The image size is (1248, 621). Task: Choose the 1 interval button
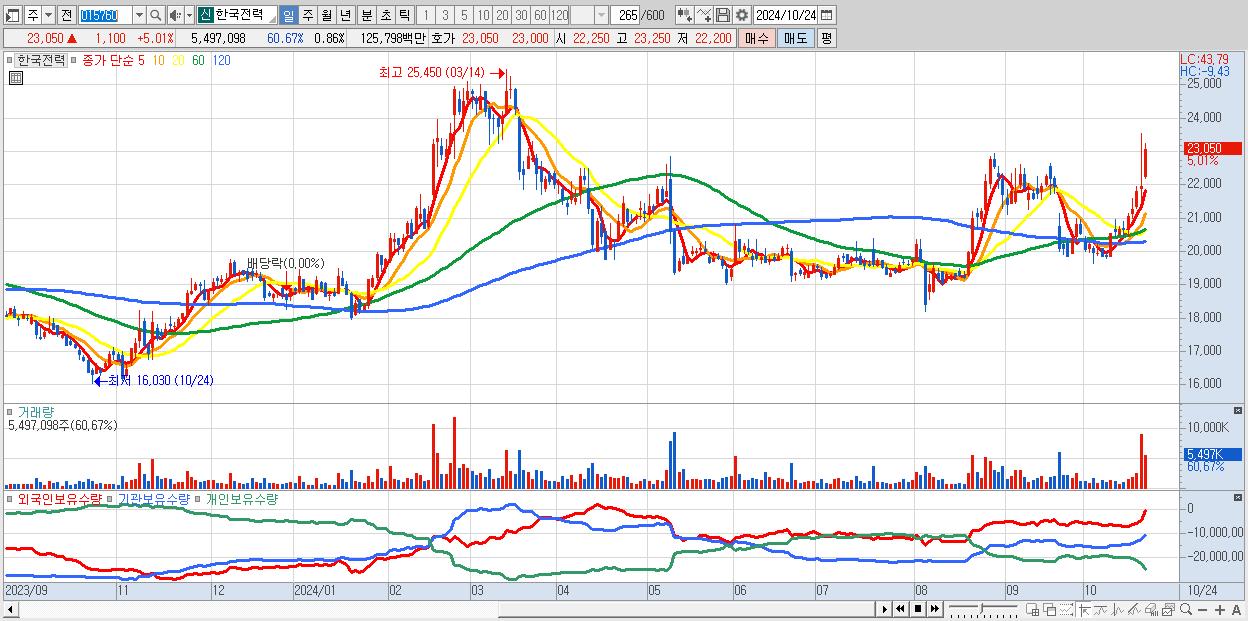pos(426,15)
